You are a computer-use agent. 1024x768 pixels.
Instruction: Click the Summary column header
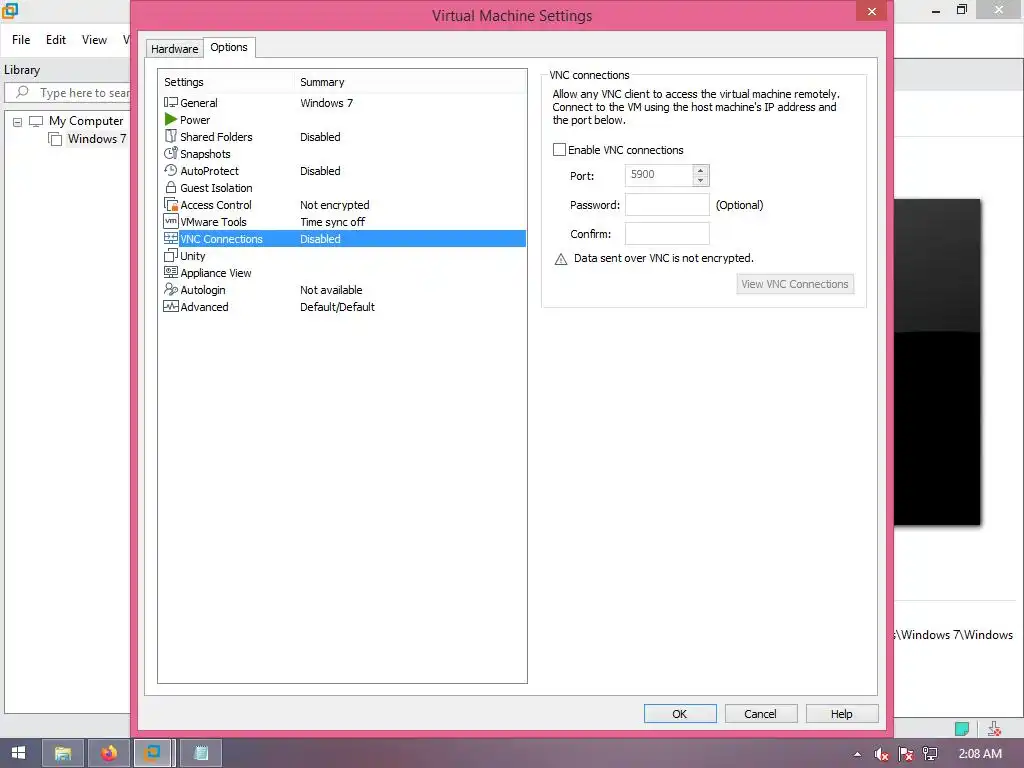pos(410,82)
